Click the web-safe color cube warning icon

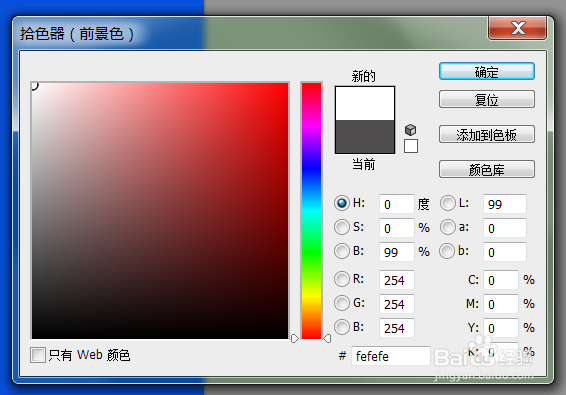(410, 129)
